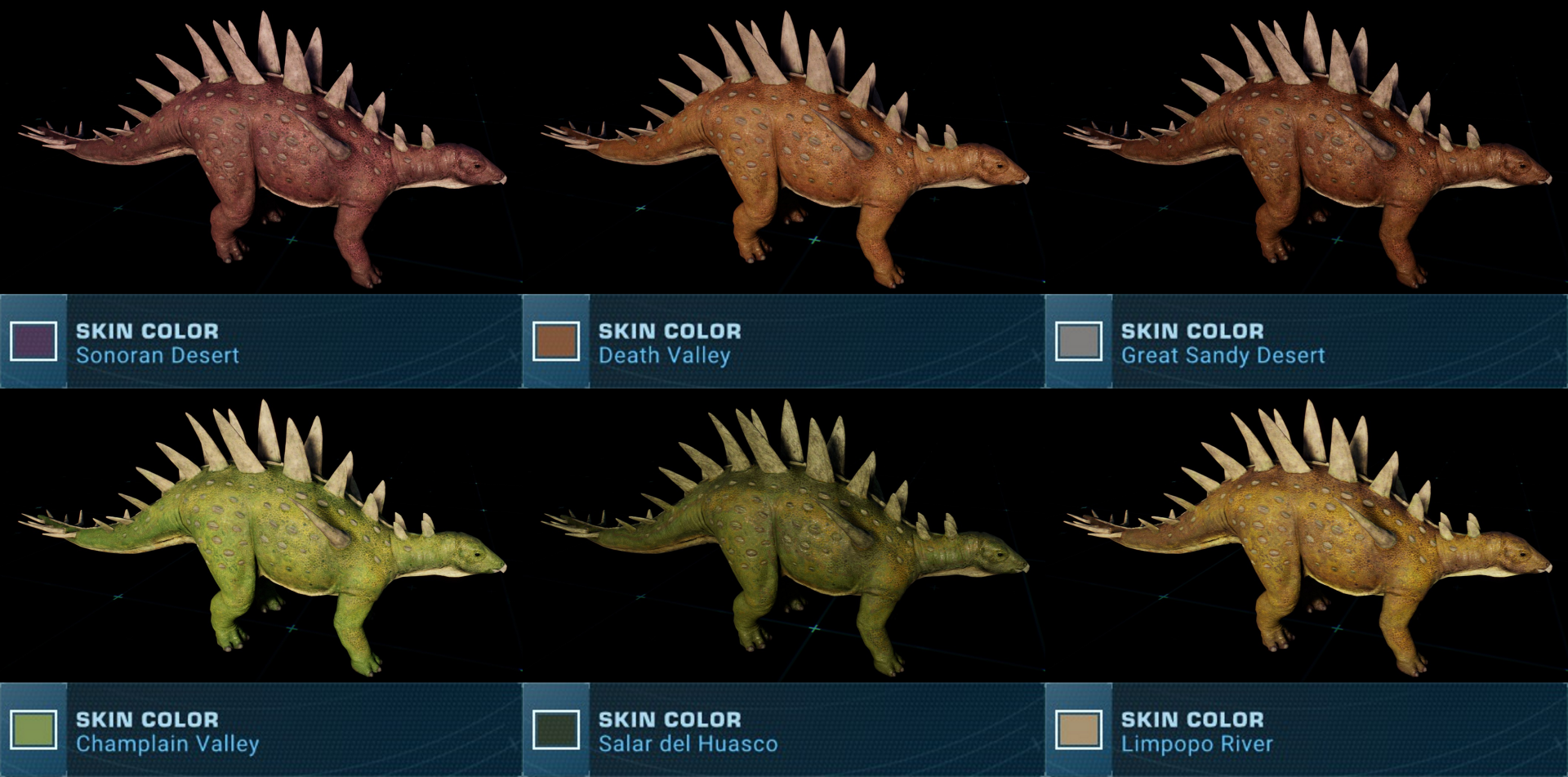Click the bright green dinosaur preview
1568x777 pixels.
click(x=261, y=538)
